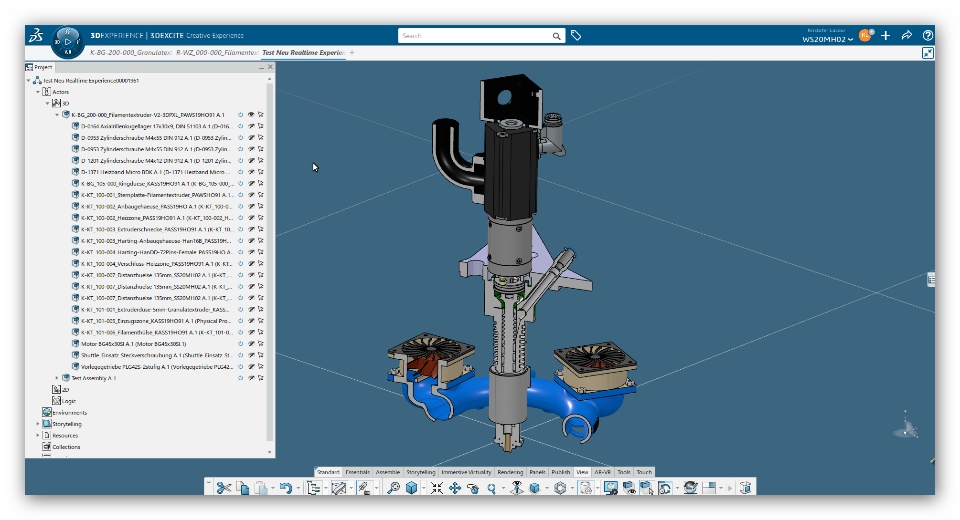
Task: Toggle visibility eye for K-BG_200-000_Filamentextruder row
Action: pos(250,115)
